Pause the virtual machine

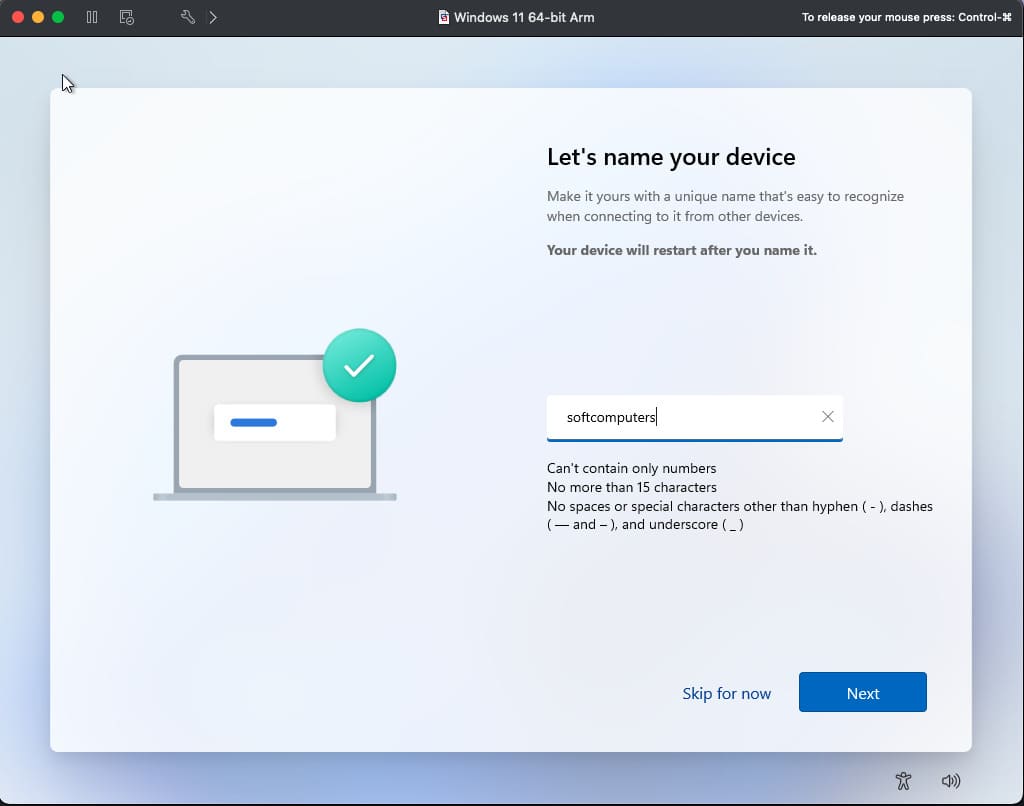(x=92, y=17)
